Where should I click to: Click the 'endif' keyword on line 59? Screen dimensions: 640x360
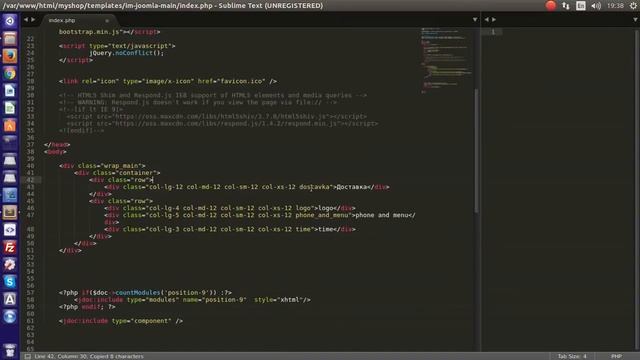(x=91, y=307)
